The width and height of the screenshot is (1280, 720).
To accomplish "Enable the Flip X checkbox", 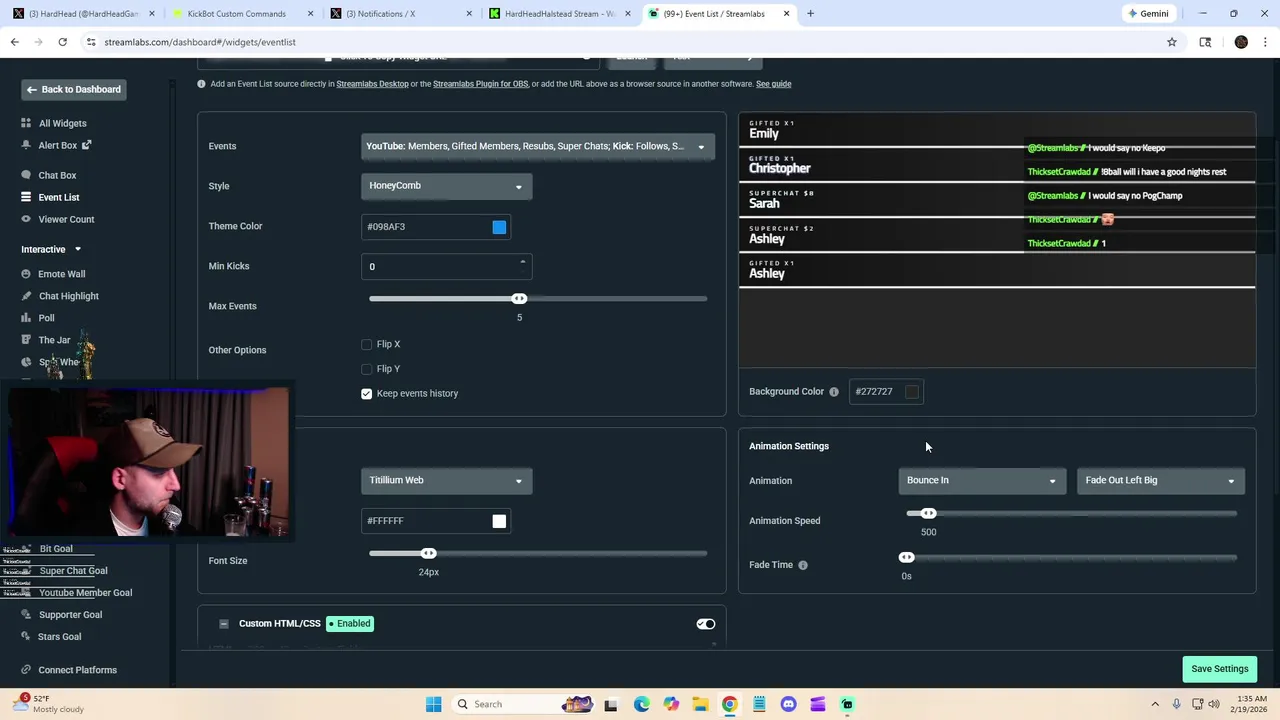I will click(x=367, y=344).
